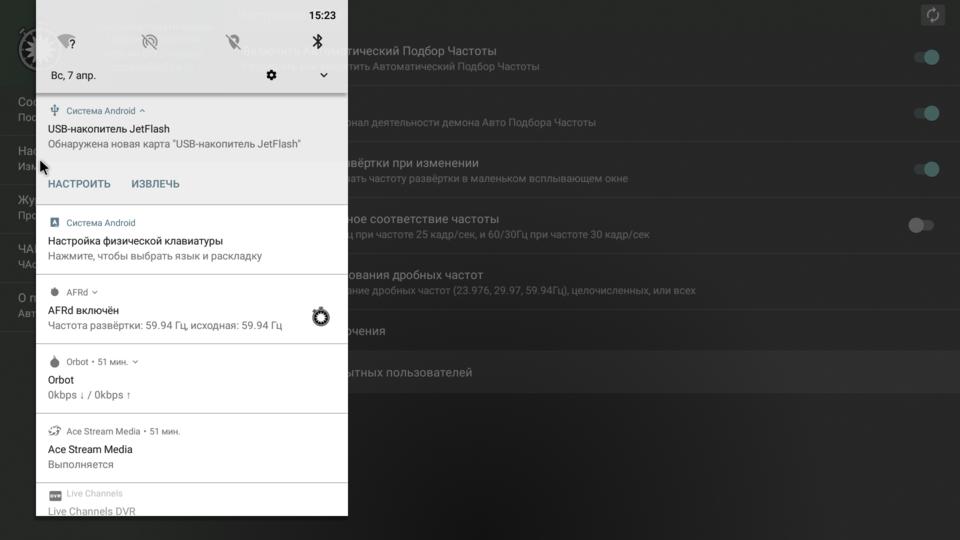
Task: Expand the AFRd notification chevron
Action: pyautogui.click(x=95, y=292)
